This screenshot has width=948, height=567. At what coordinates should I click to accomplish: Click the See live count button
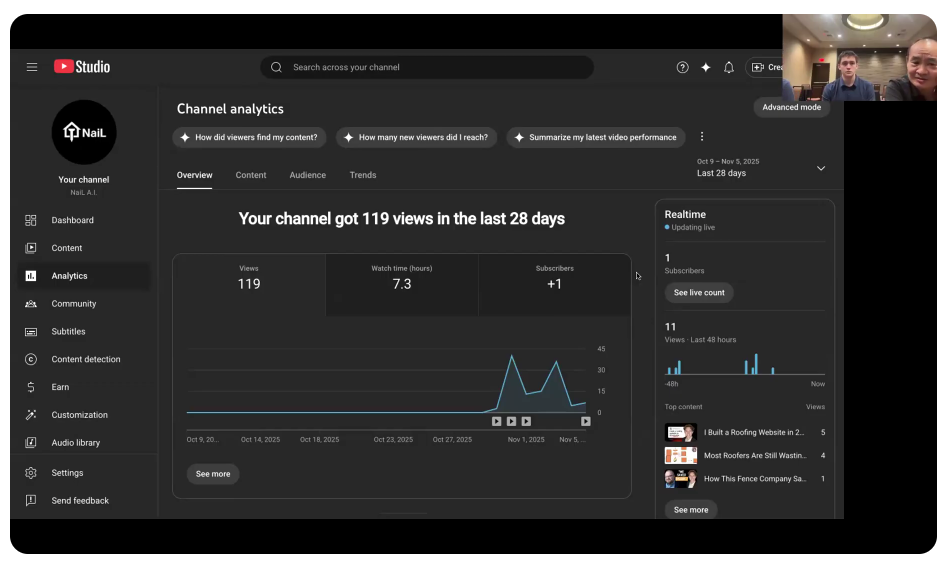699,293
